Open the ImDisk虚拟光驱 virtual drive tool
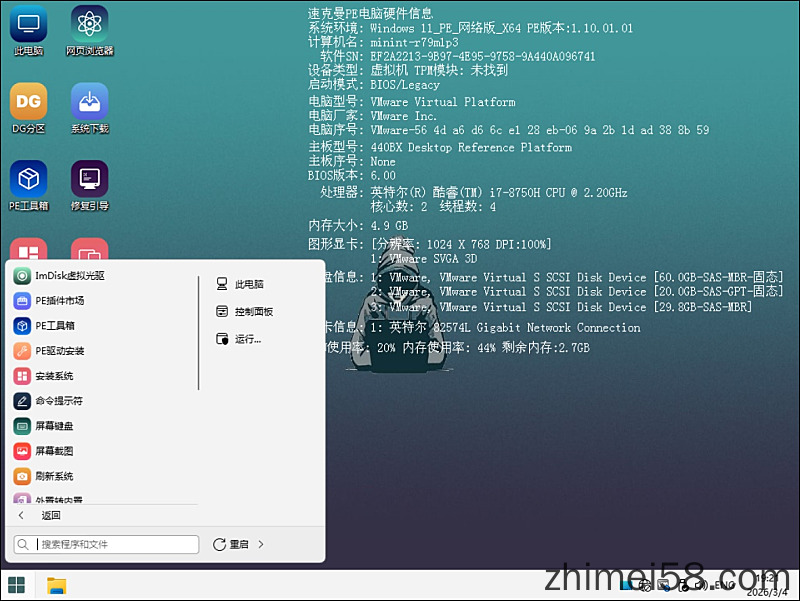 tap(60, 275)
